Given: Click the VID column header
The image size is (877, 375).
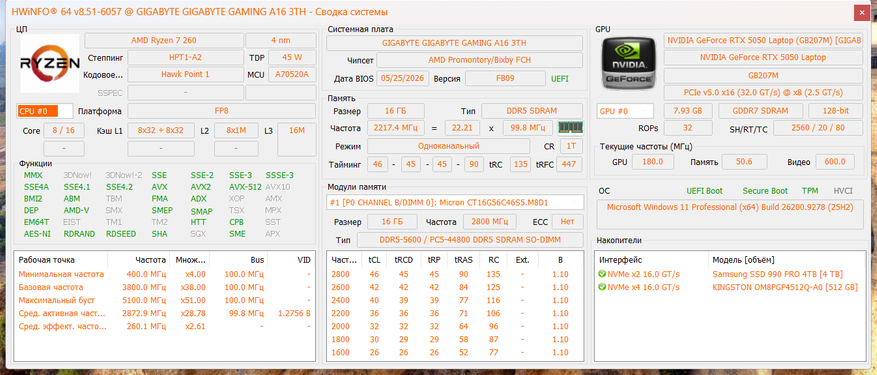Looking at the screenshot, I should tap(291, 260).
